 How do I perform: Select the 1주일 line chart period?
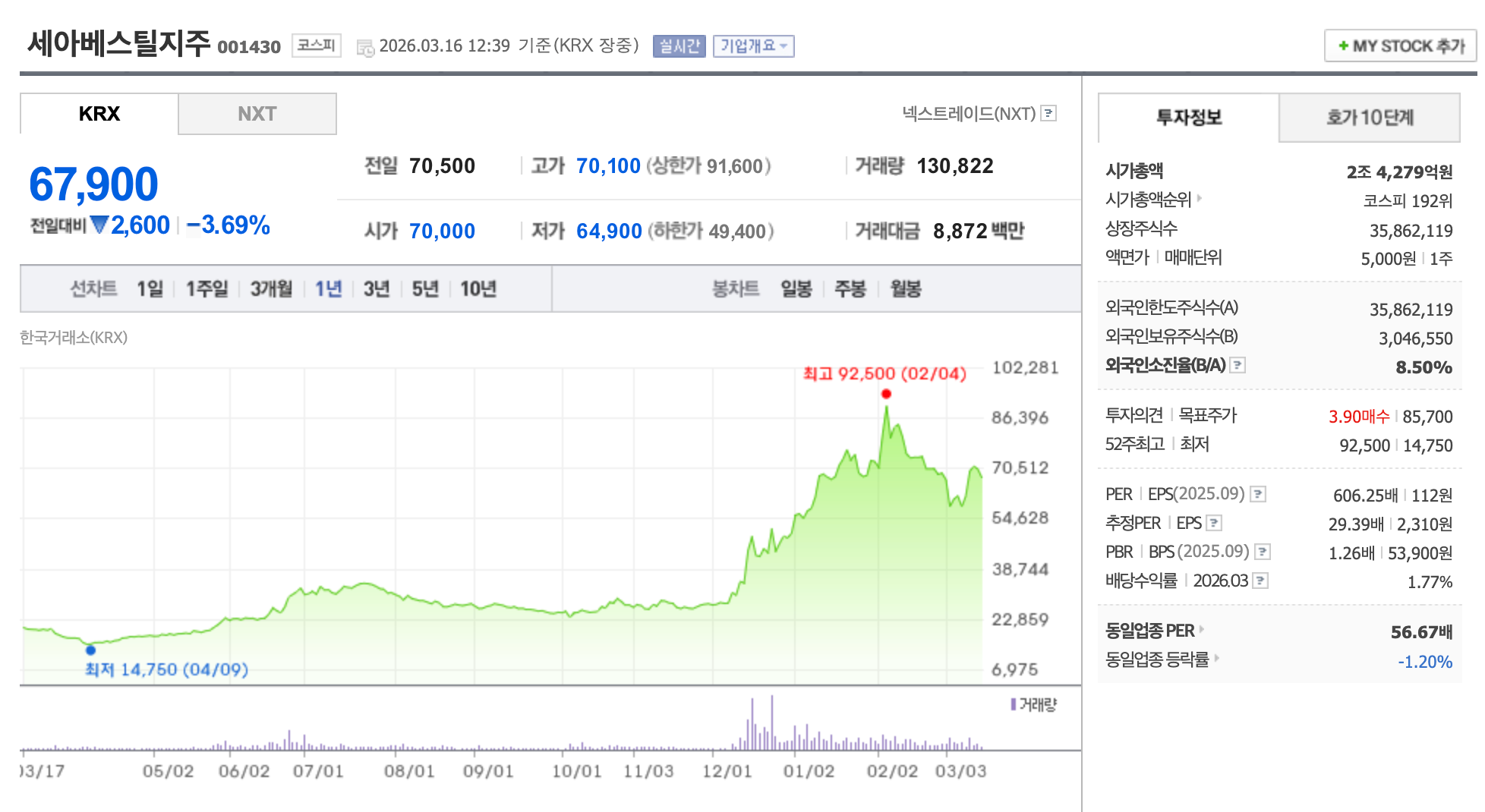point(207,289)
